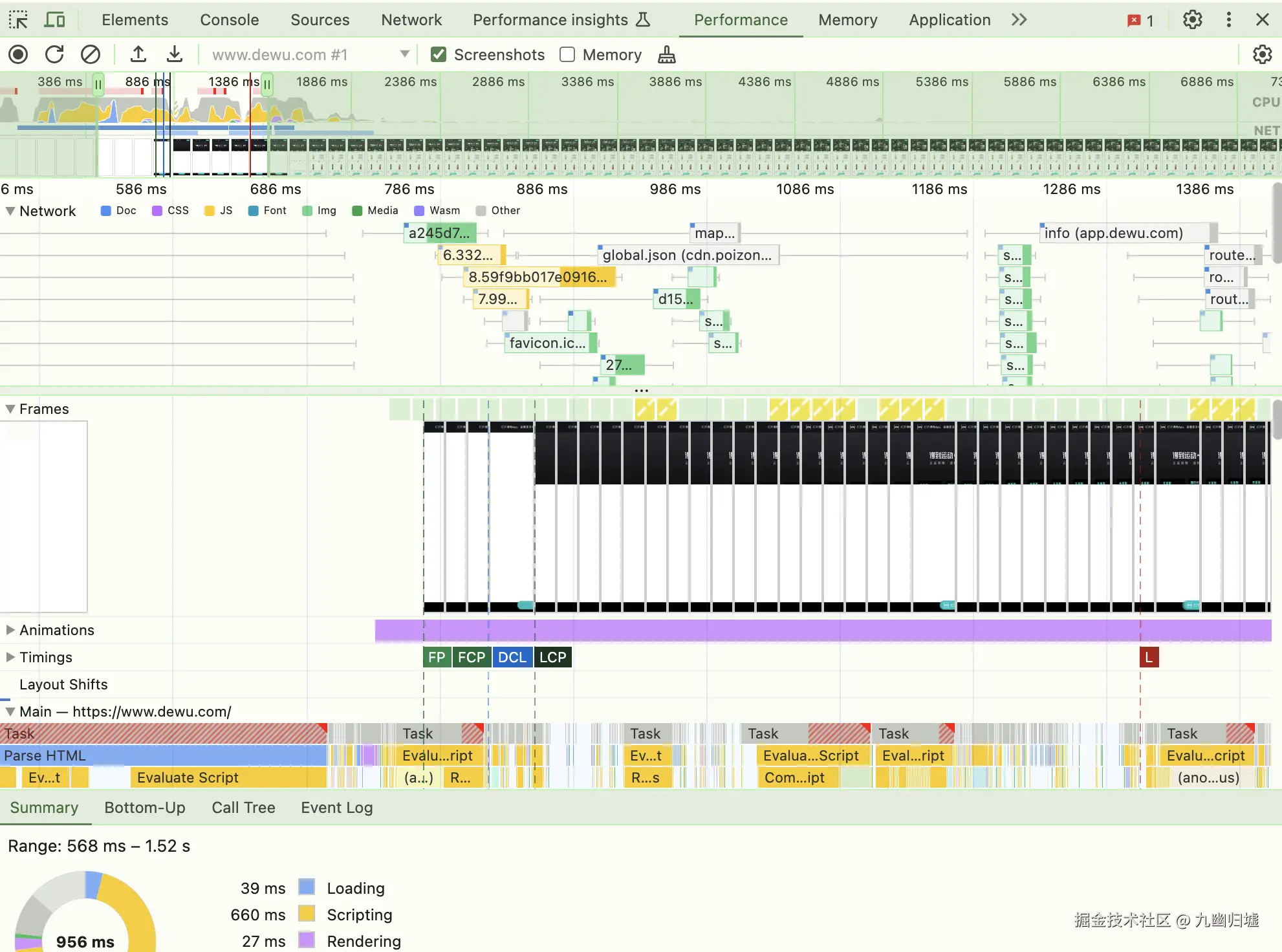Screen dimensions: 1282x952
Task: Click the save profile download icon
Action: (x=174, y=55)
